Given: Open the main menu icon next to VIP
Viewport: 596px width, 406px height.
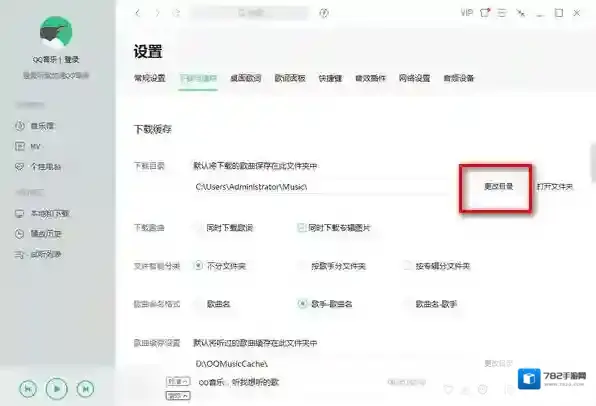Looking at the screenshot, I should point(502,13).
